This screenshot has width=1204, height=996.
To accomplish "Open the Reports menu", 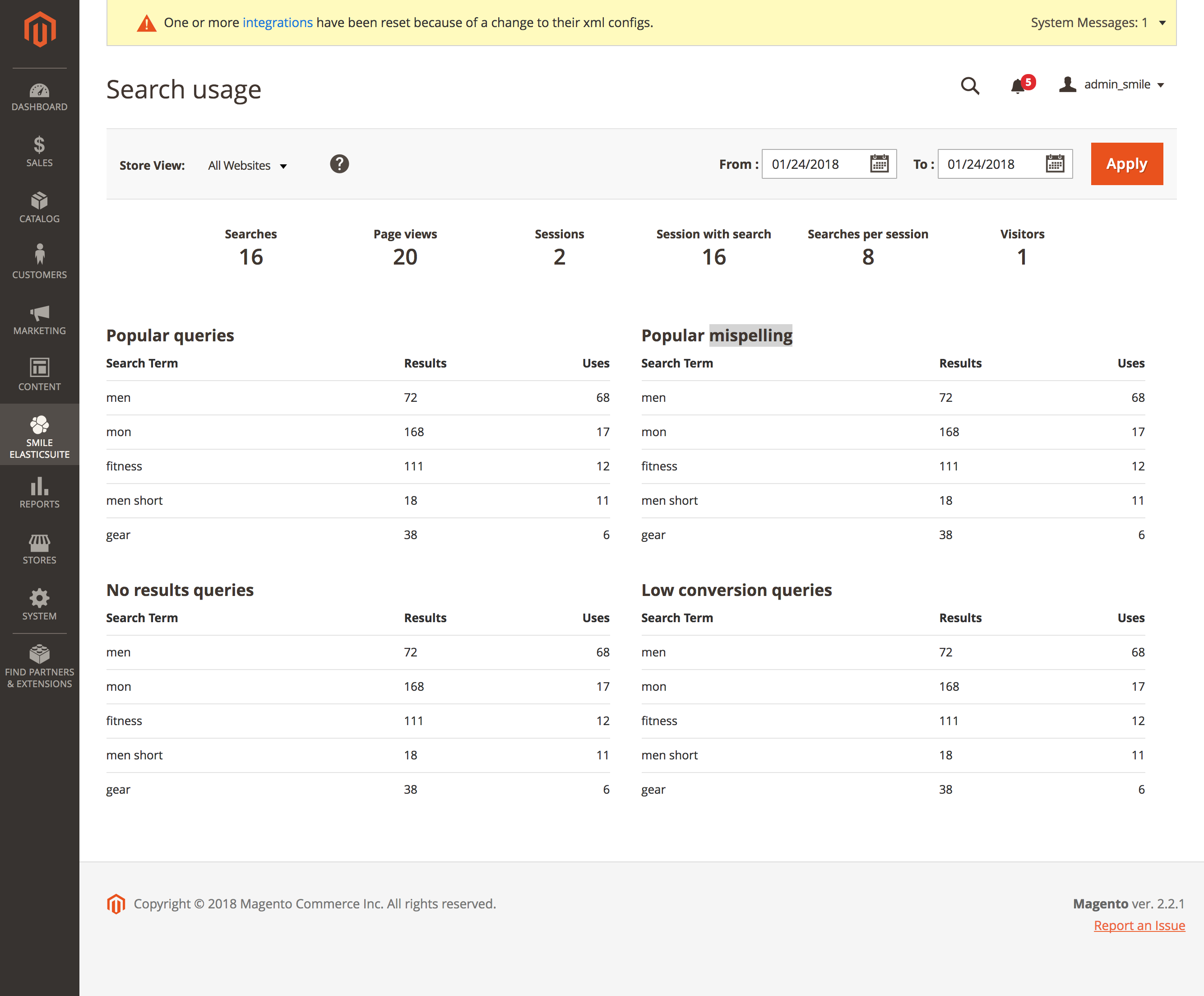I will coord(40,493).
